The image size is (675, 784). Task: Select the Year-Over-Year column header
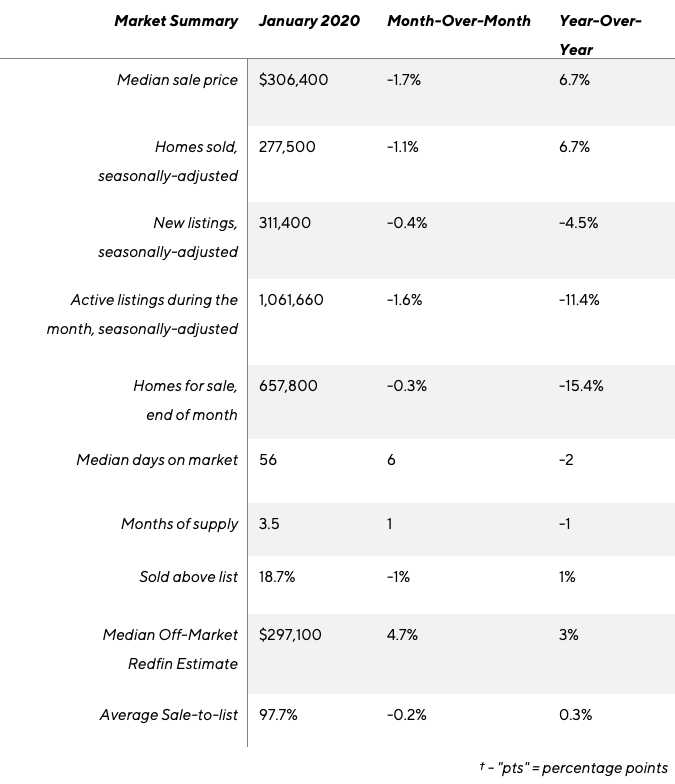tap(600, 34)
